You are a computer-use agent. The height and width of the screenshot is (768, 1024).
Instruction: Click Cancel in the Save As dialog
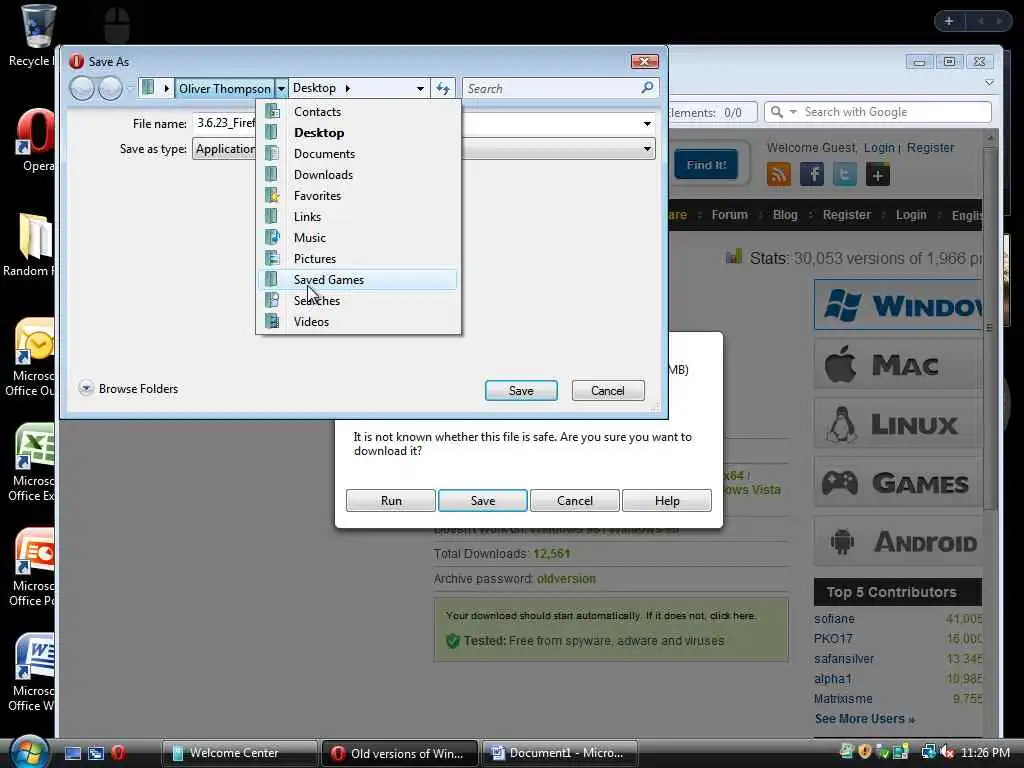point(608,391)
